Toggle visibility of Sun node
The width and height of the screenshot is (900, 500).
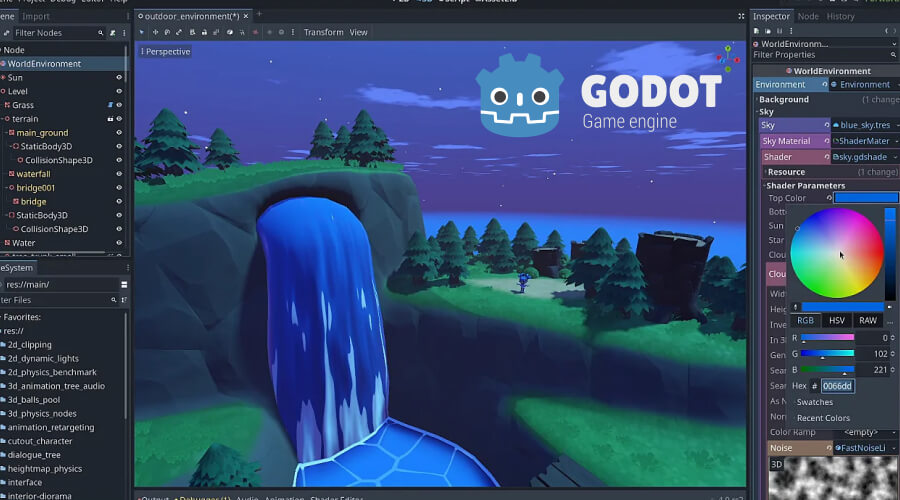pyautogui.click(x=119, y=77)
